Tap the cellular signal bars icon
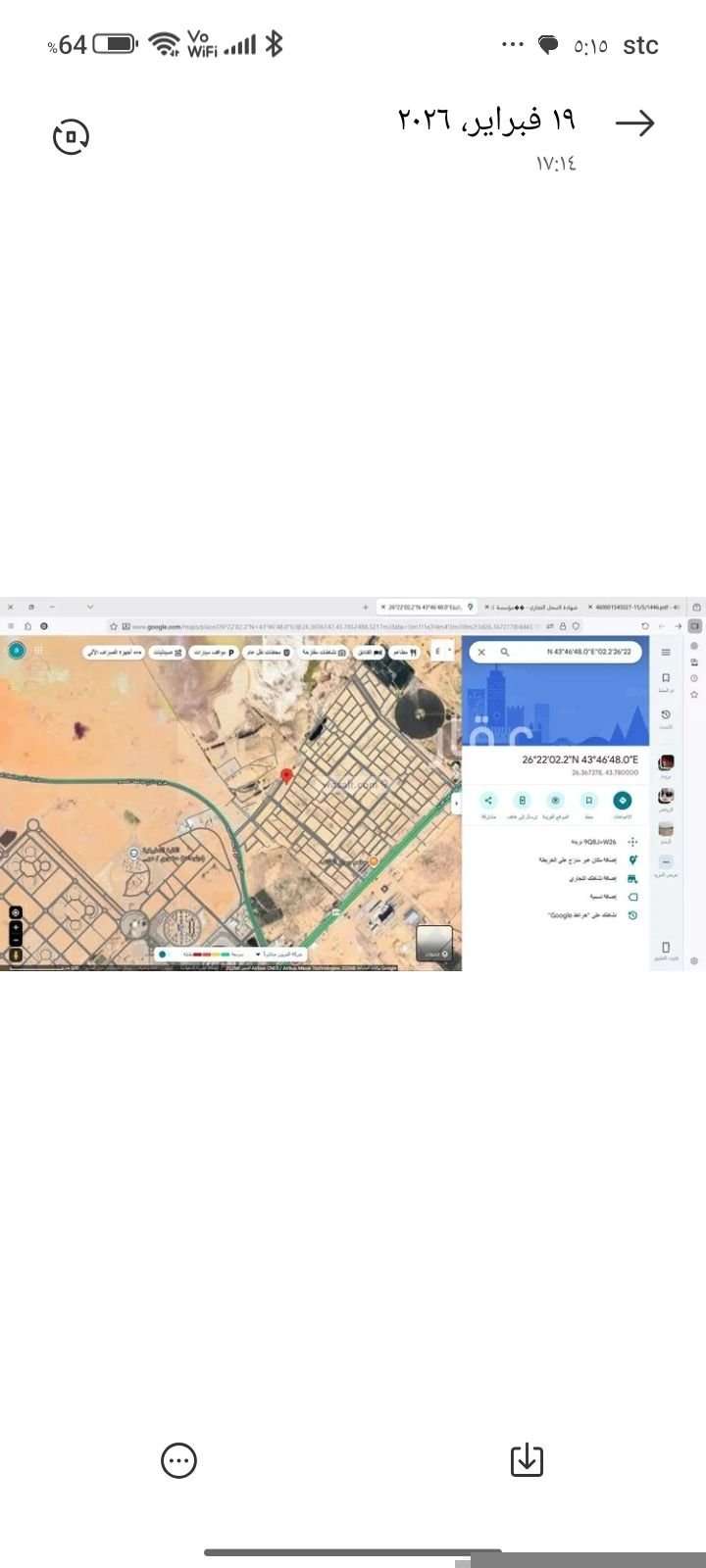 pyautogui.click(x=240, y=44)
